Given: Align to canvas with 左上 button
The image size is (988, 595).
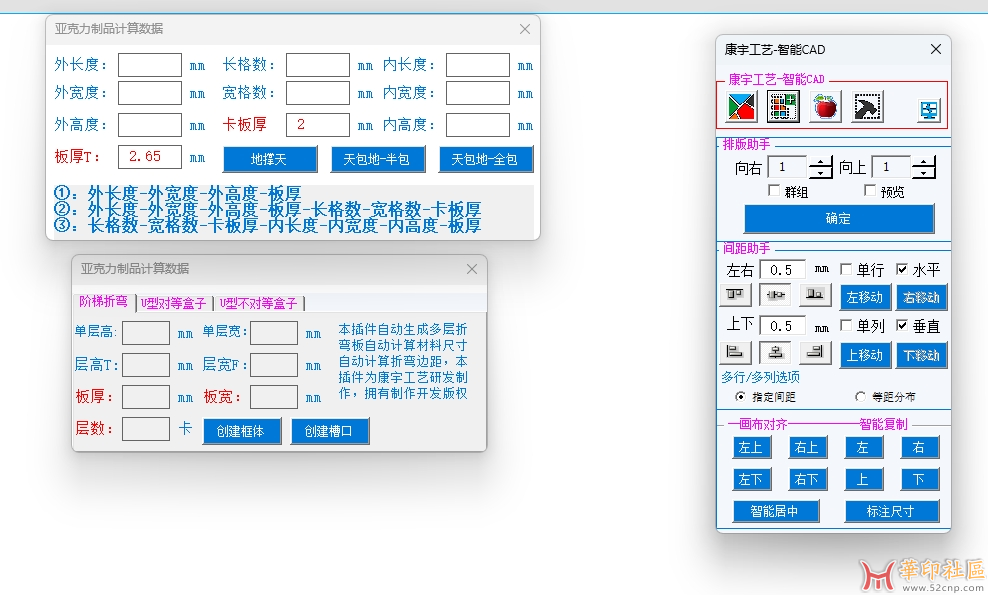Looking at the screenshot, I should point(750,448).
